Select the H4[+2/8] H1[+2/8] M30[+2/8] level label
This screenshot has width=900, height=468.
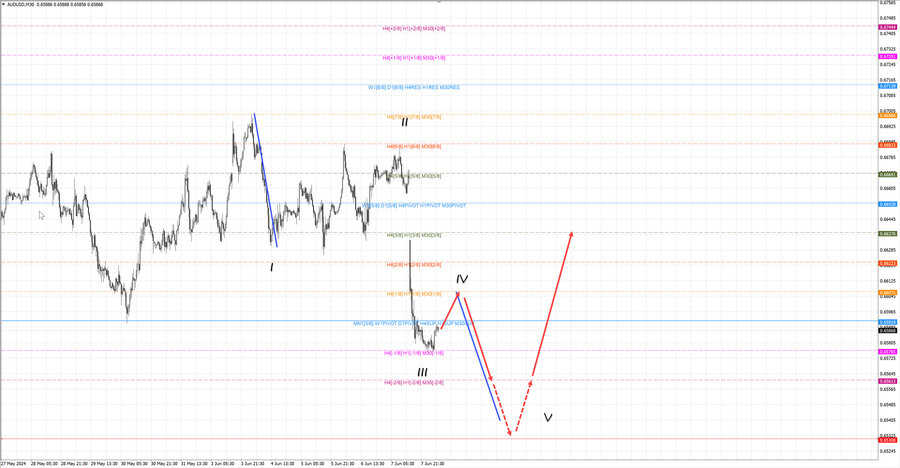pos(414,28)
